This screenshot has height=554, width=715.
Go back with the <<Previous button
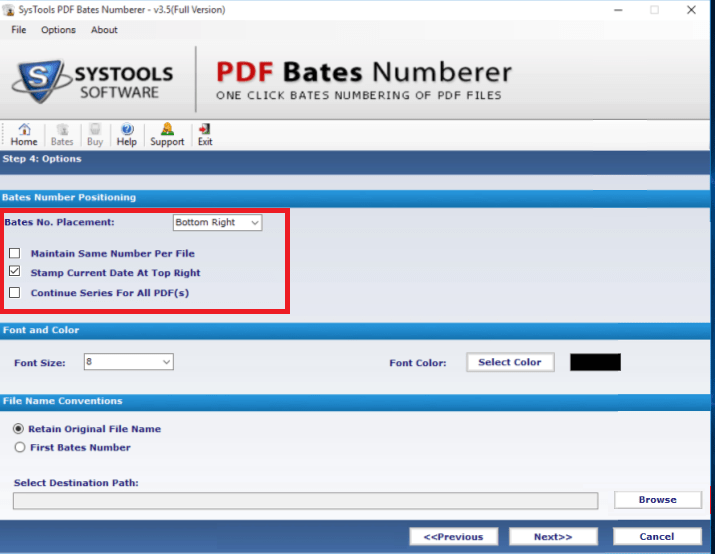coord(454,537)
